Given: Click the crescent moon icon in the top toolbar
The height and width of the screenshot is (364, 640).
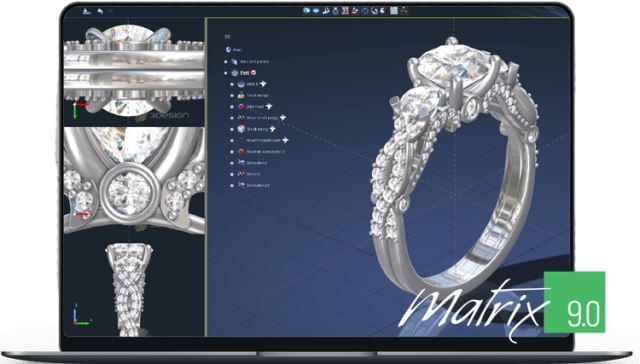Looking at the screenshot, I should coord(382,11).
